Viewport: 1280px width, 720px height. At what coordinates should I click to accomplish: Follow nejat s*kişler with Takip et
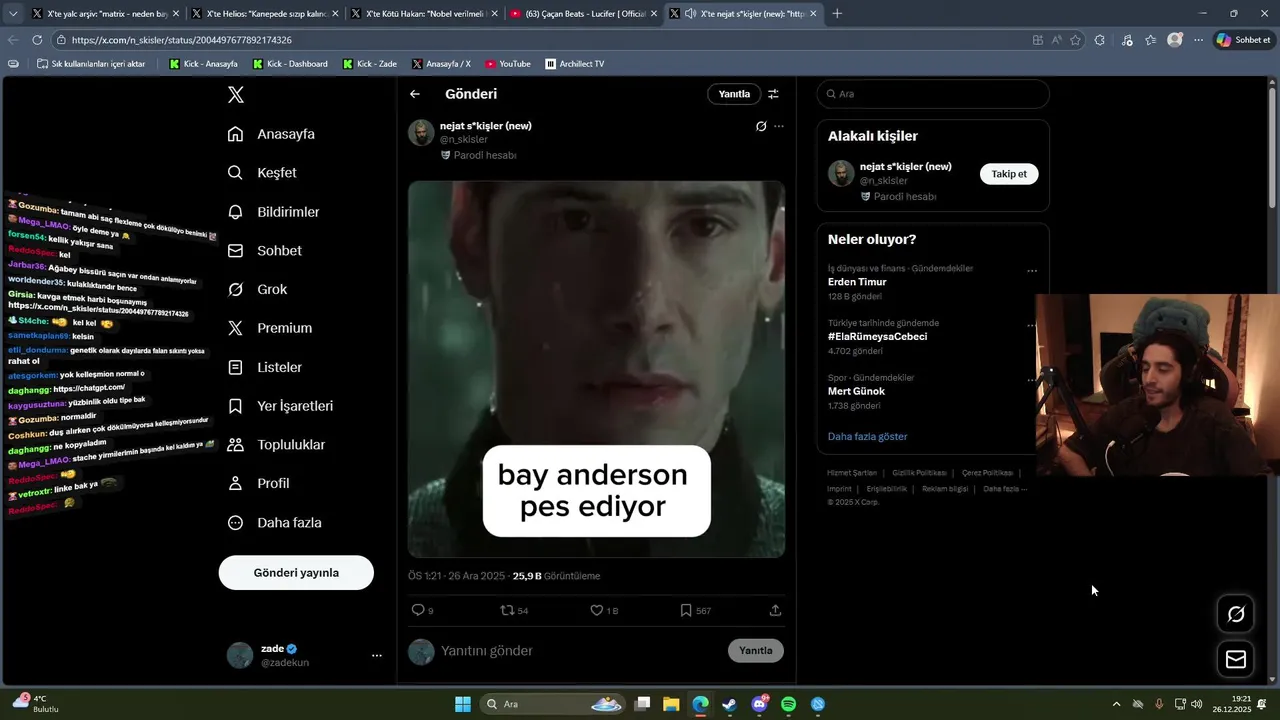(x=1009, y=174)
